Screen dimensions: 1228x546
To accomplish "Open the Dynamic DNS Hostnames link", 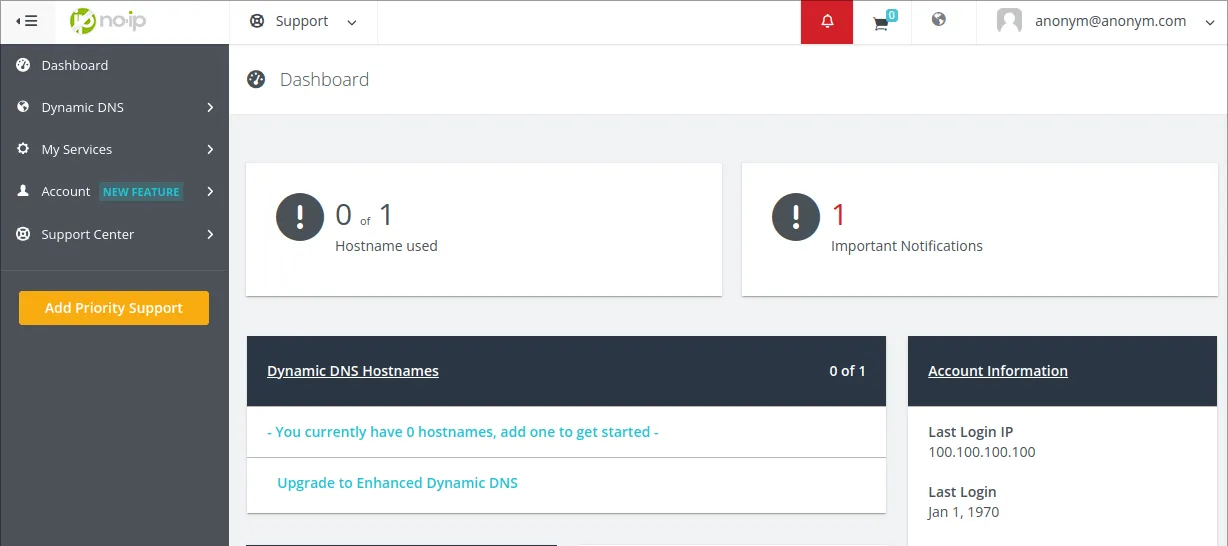I will (x=353, y=371).
